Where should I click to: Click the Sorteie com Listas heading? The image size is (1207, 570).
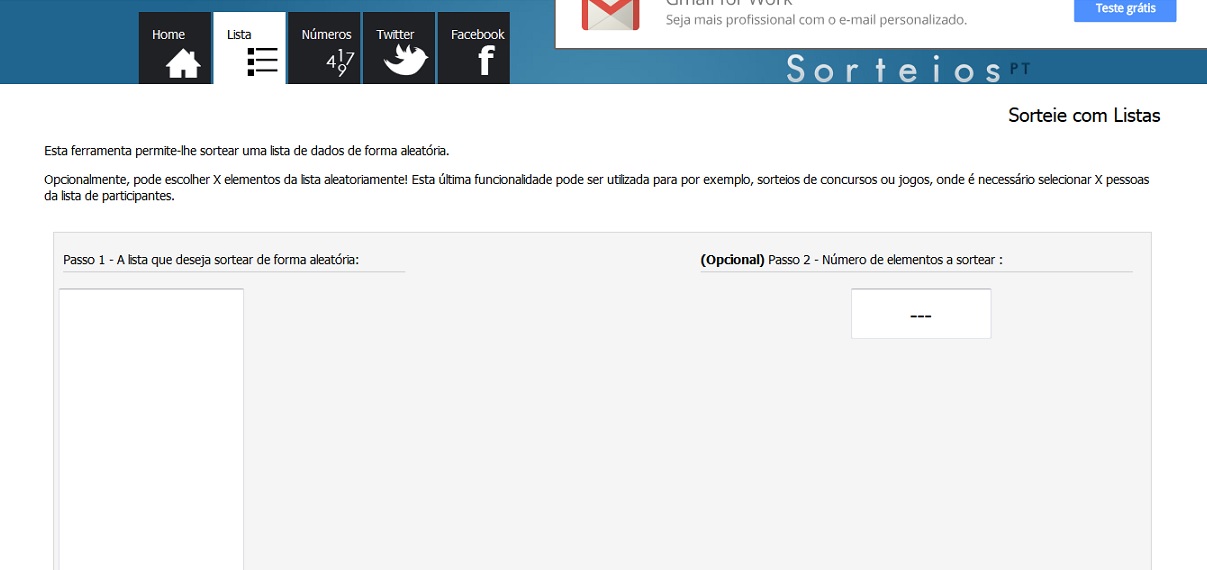pos(1084,116)
